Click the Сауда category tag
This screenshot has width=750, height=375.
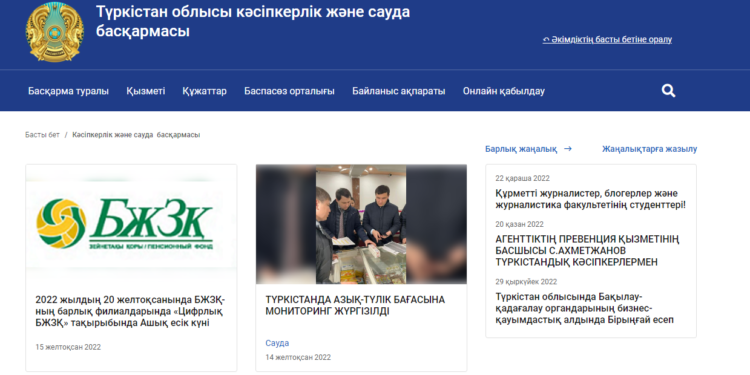point(277,343)
